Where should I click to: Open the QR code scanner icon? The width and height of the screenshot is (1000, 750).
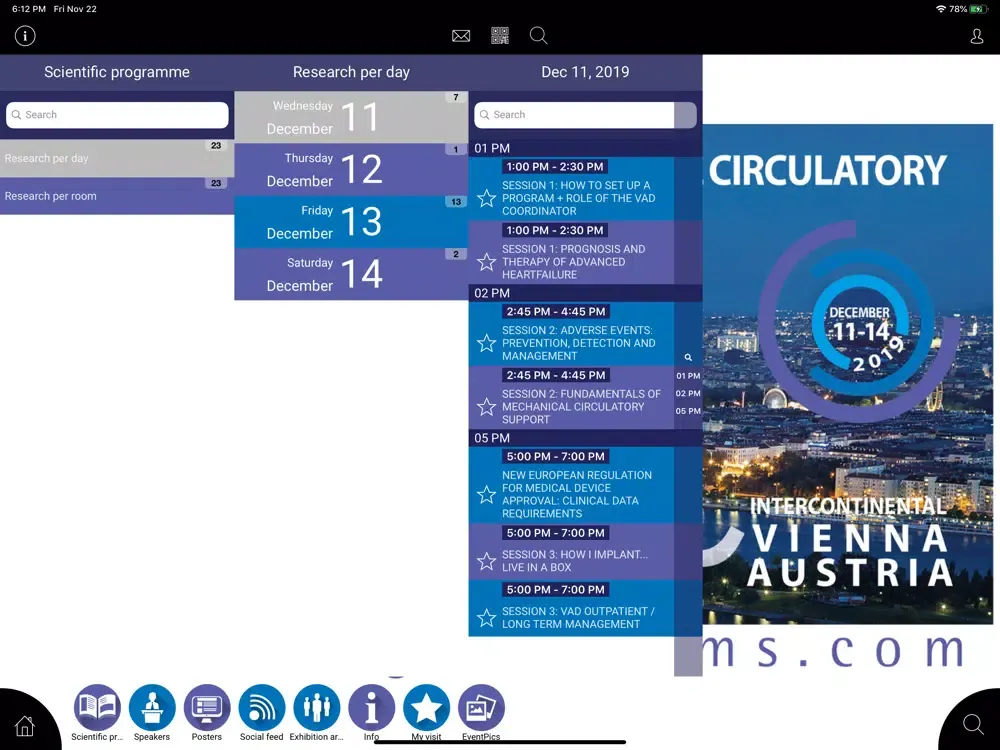tap(500, 36)
